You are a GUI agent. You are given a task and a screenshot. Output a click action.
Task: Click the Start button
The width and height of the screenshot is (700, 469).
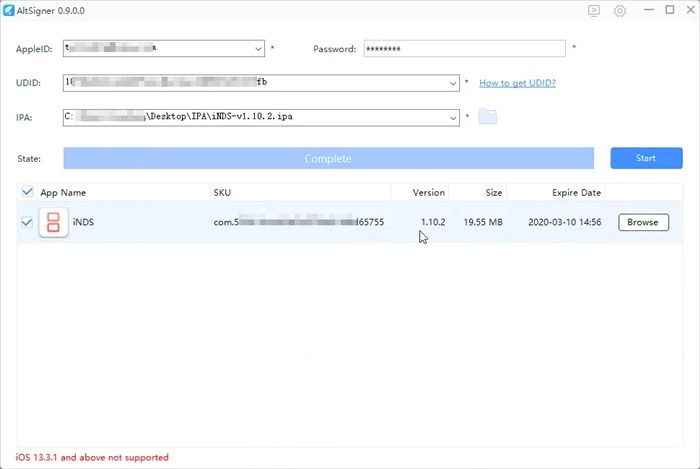click(646, 158)
